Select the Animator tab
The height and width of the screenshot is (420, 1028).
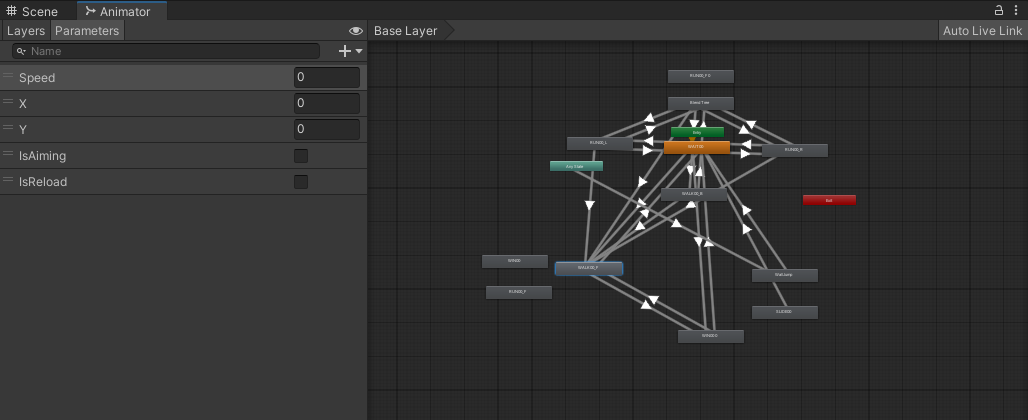tap(122, 11)
